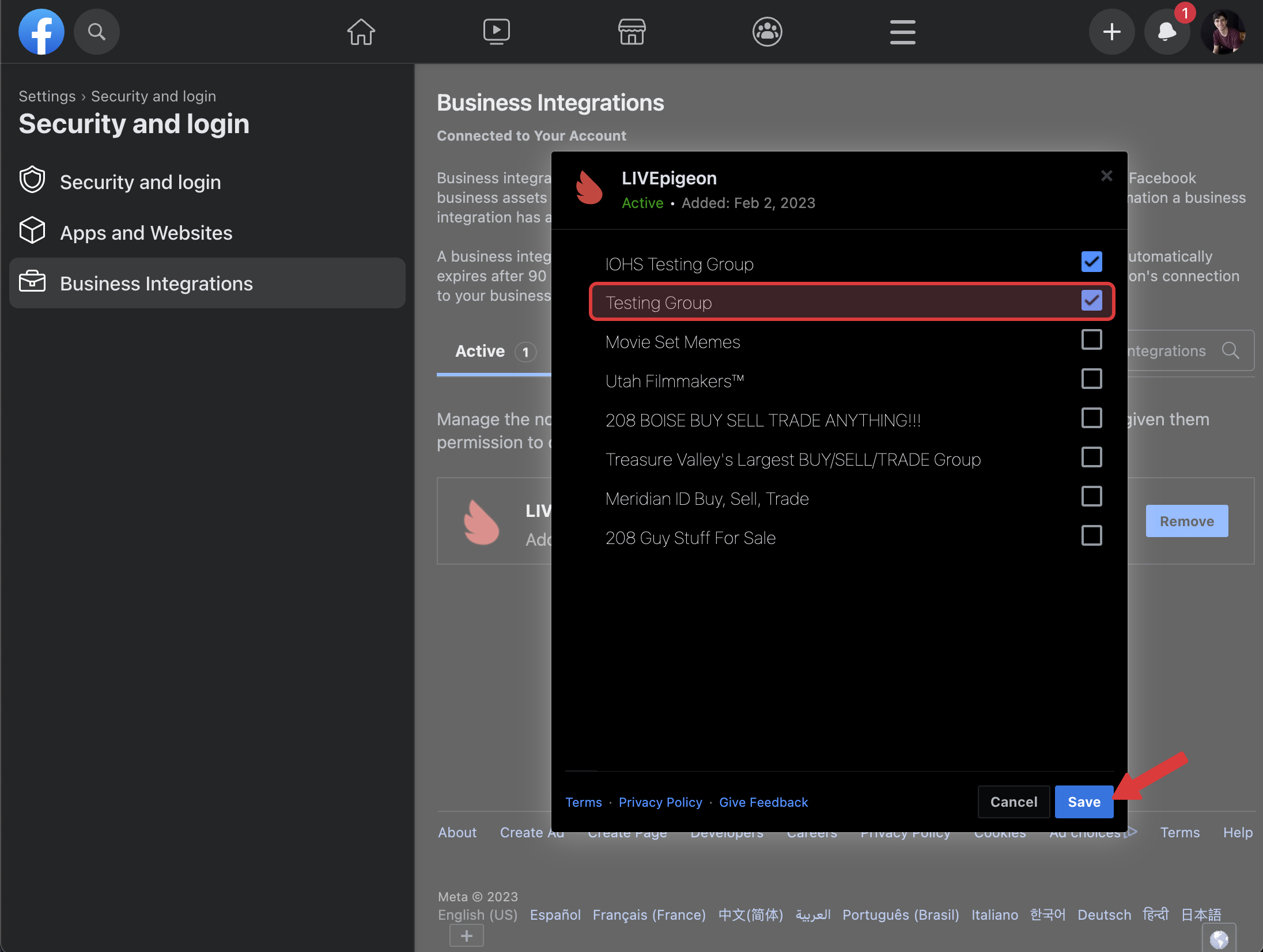Toggle the Testing Group checkbox
The image size is (1263, 952).
(1091, 300)
